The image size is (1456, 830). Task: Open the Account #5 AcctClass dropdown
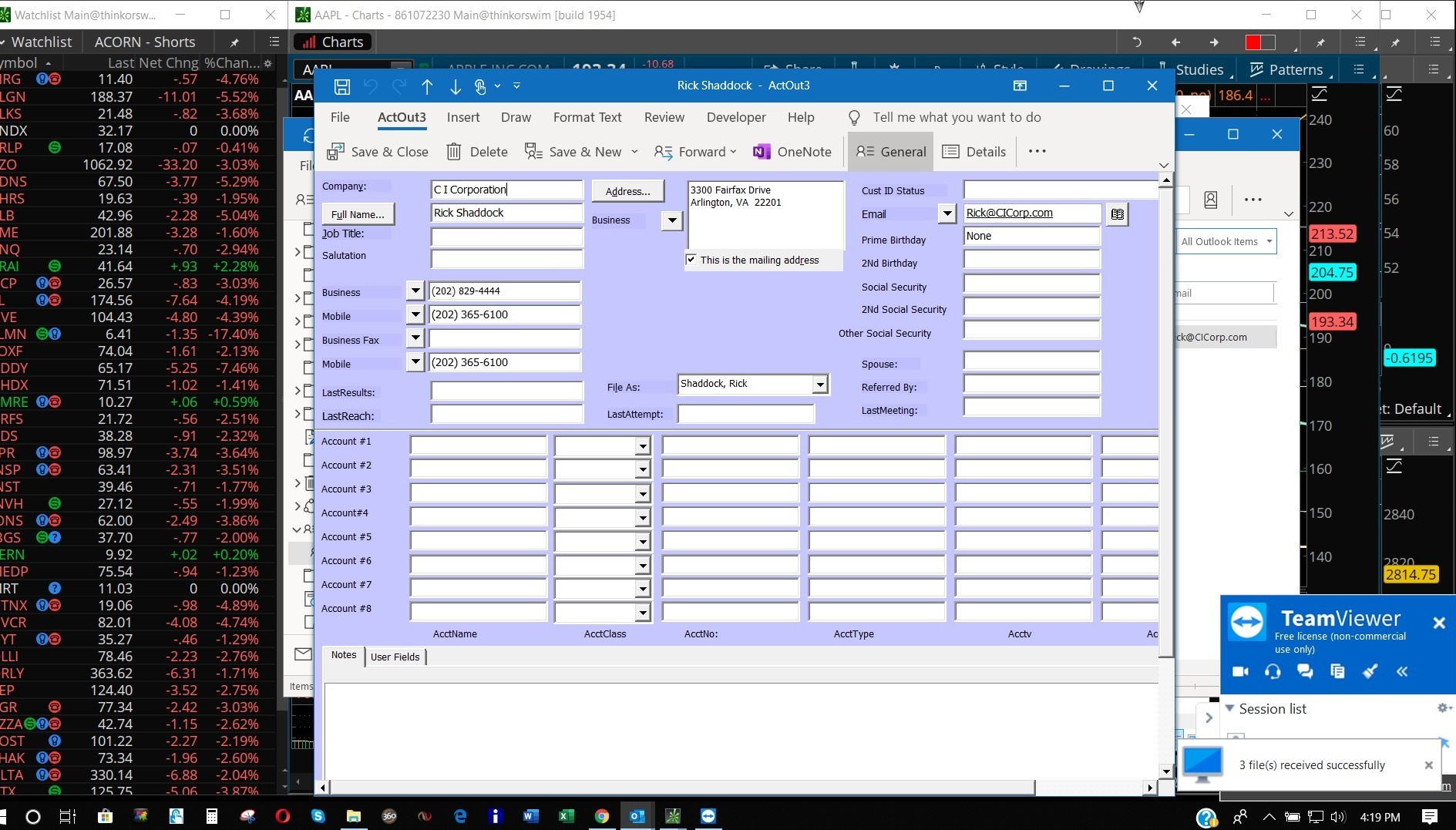point(642,541)
